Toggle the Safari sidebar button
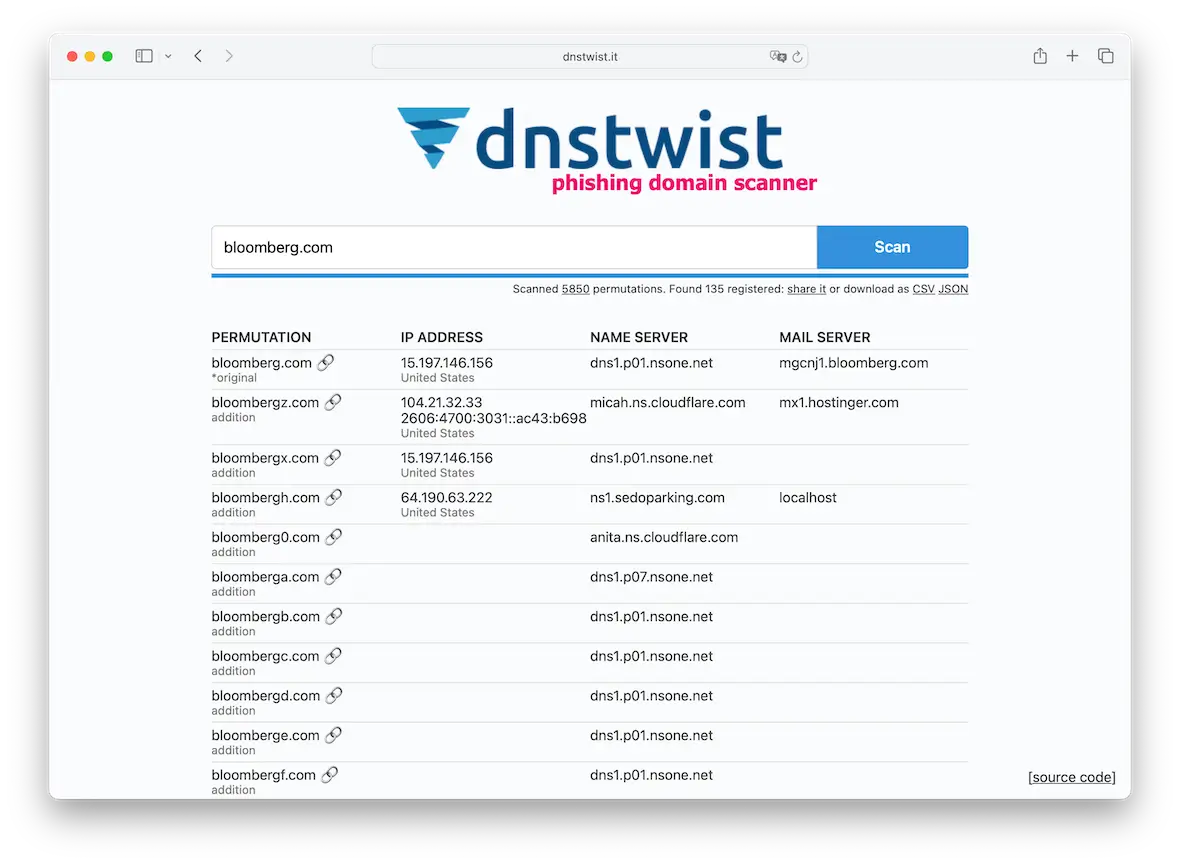 pos(144,56)
